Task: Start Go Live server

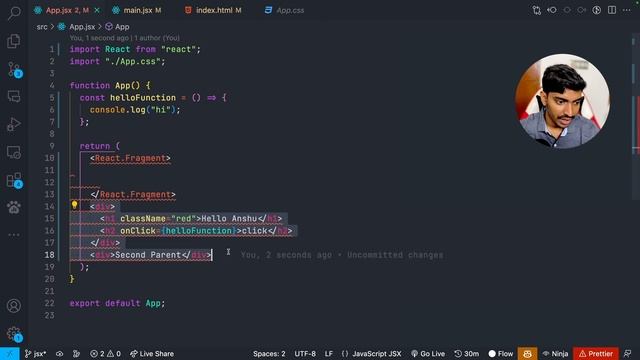Action: (x=428, y=353)
